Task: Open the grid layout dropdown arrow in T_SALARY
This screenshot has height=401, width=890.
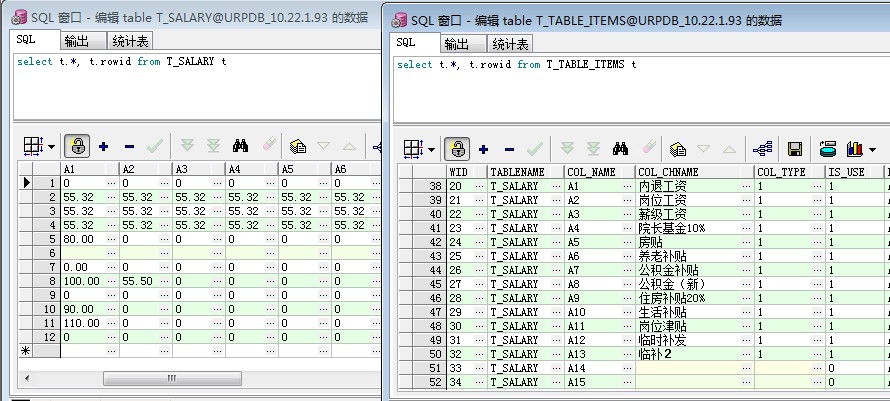Action: click(52, 147)
